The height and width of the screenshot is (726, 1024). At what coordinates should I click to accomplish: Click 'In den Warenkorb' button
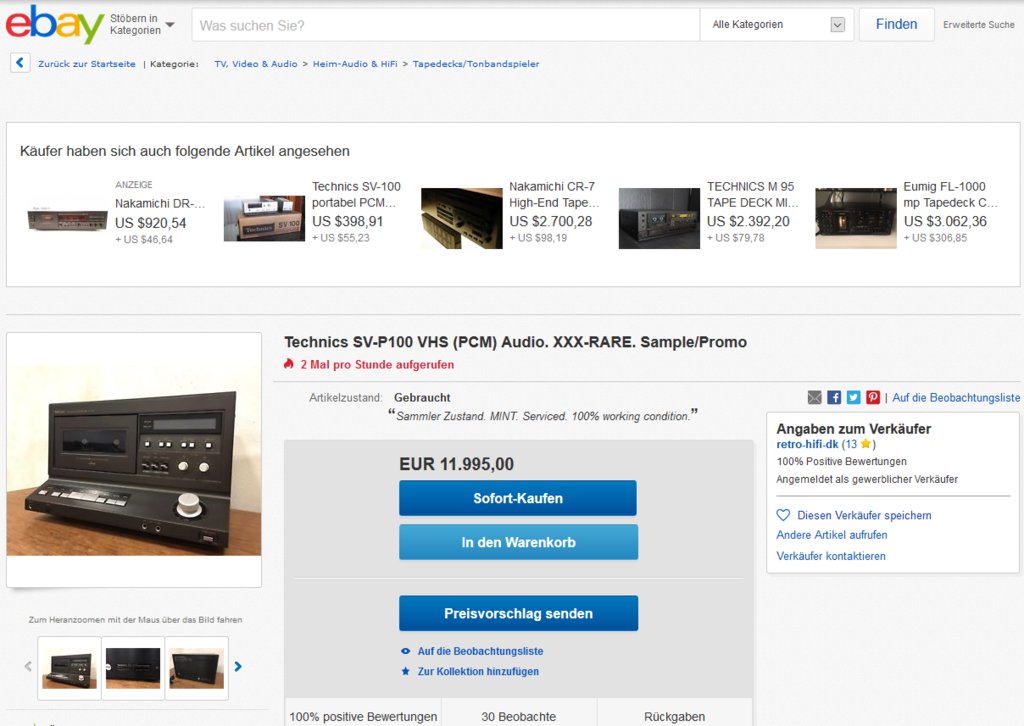point(517,542)
